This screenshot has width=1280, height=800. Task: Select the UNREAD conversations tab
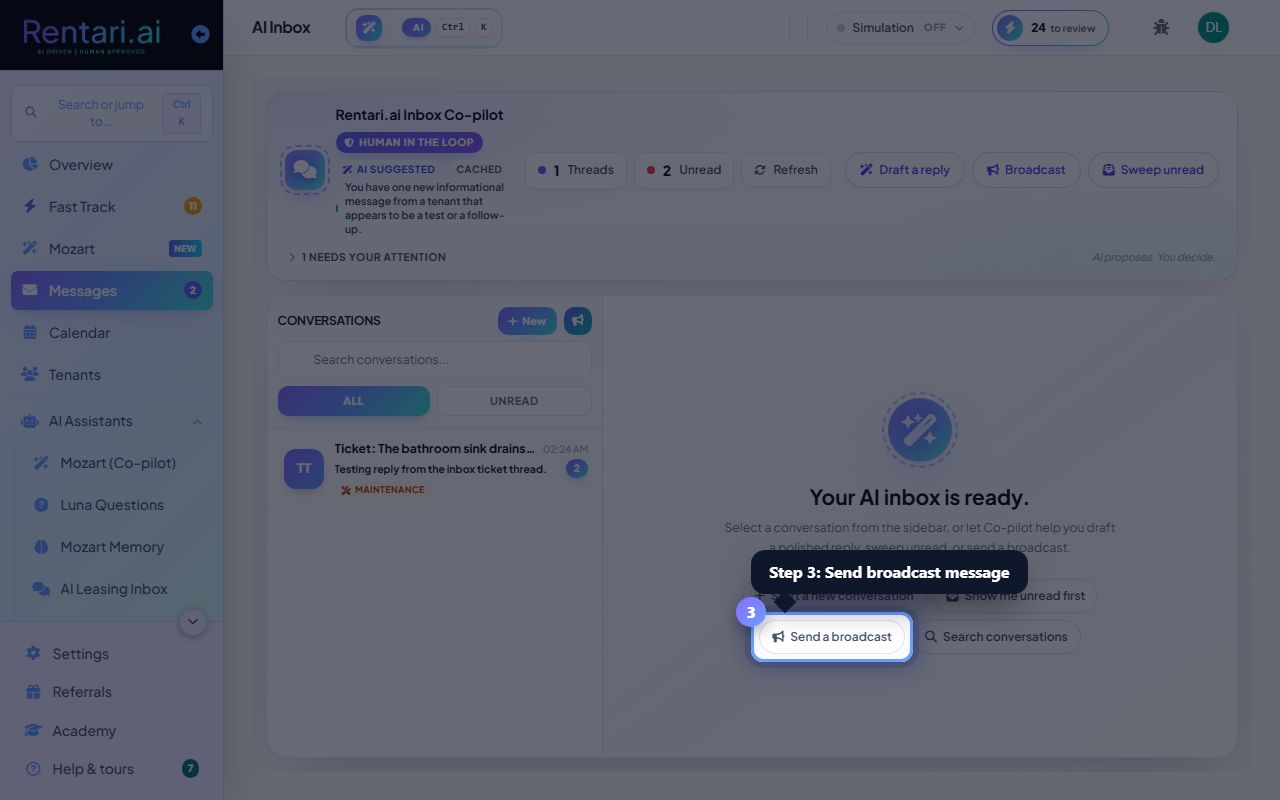514,401
